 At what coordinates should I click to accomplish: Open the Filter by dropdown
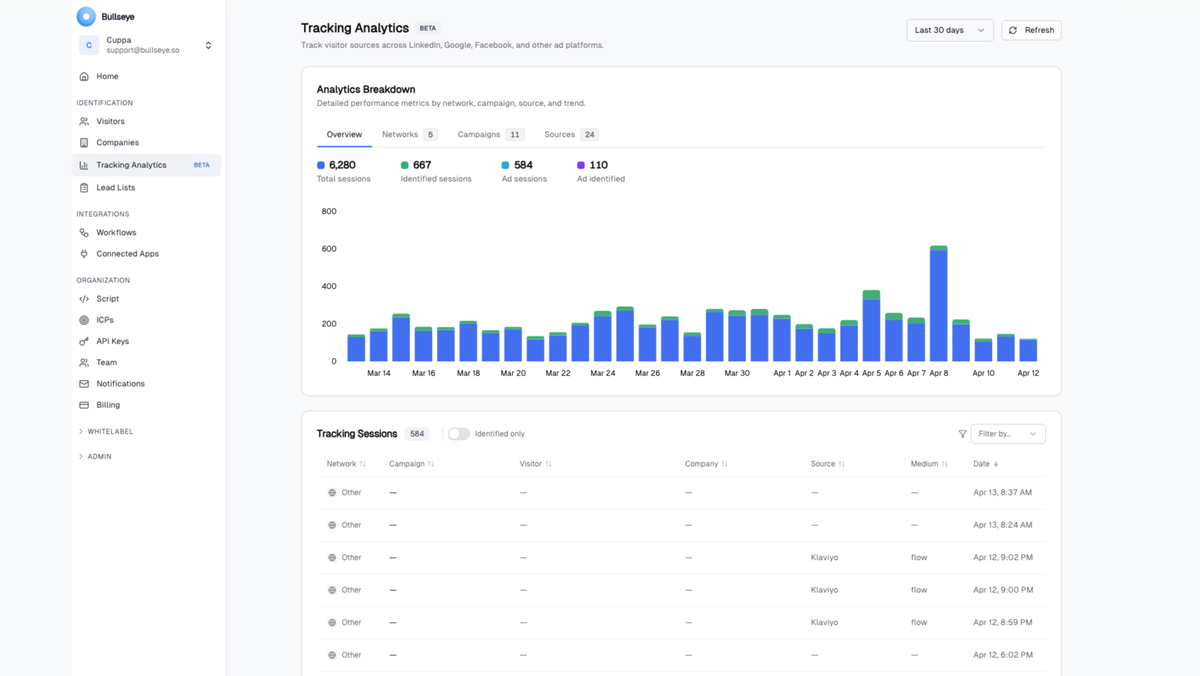click(1008, 433)
